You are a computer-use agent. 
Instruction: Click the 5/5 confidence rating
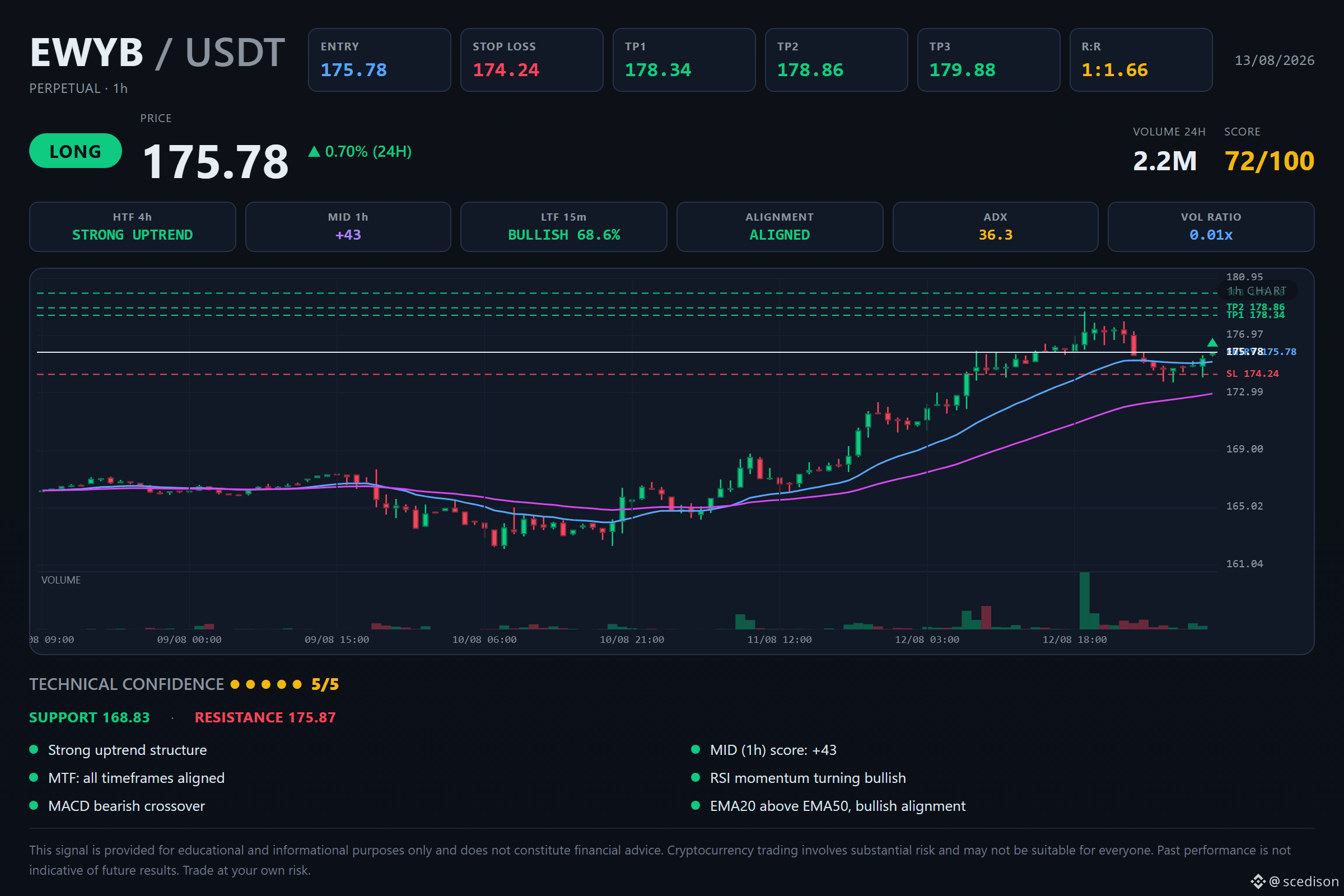coord(325,684)
